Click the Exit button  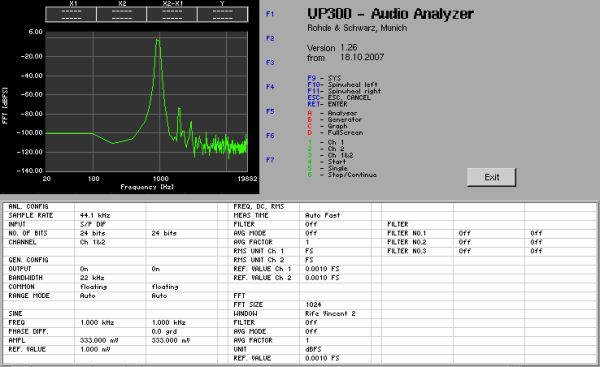pyautogui.click(x=491, y=177)
